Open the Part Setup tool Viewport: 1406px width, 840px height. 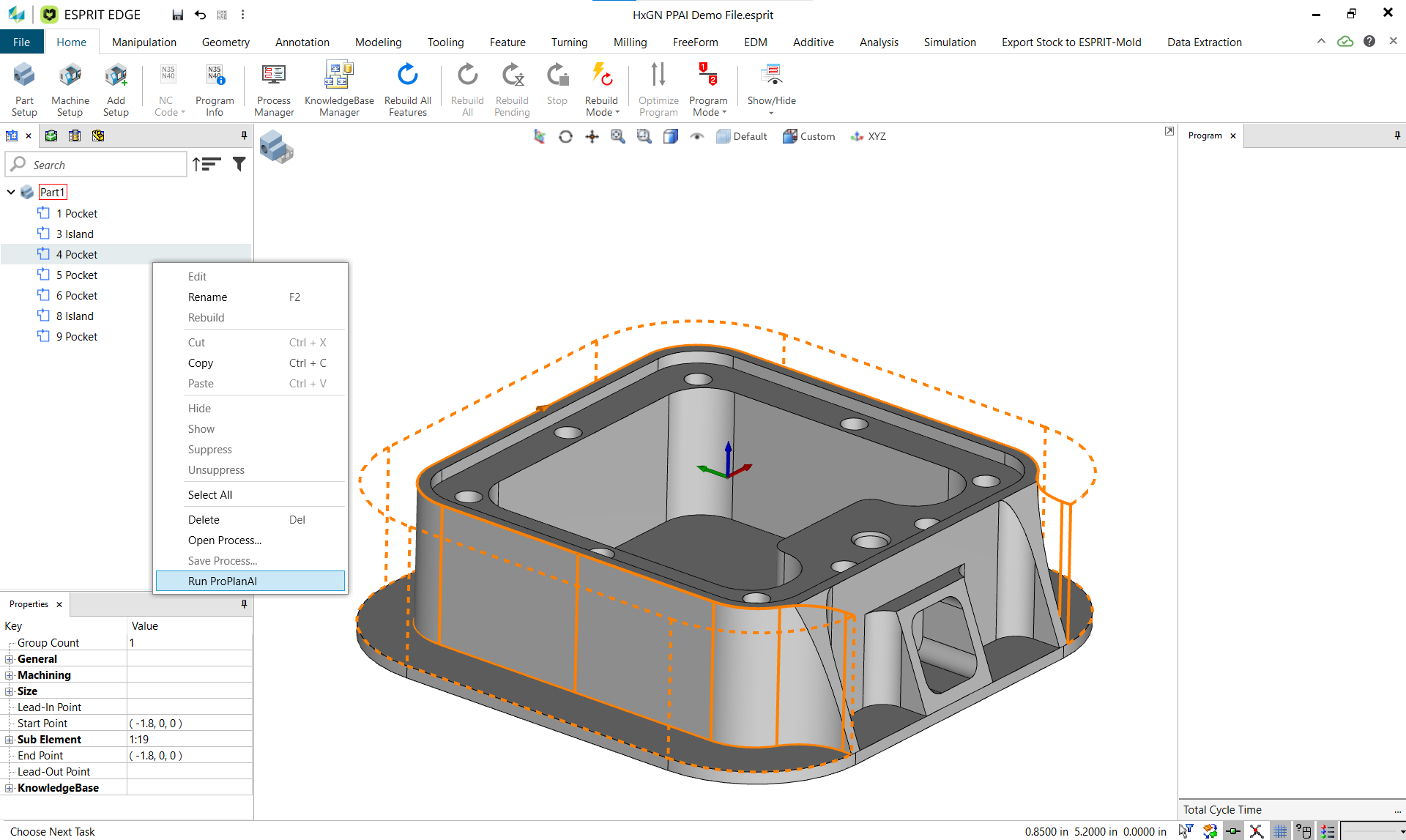pyautogui.click(x=24, y=88)
